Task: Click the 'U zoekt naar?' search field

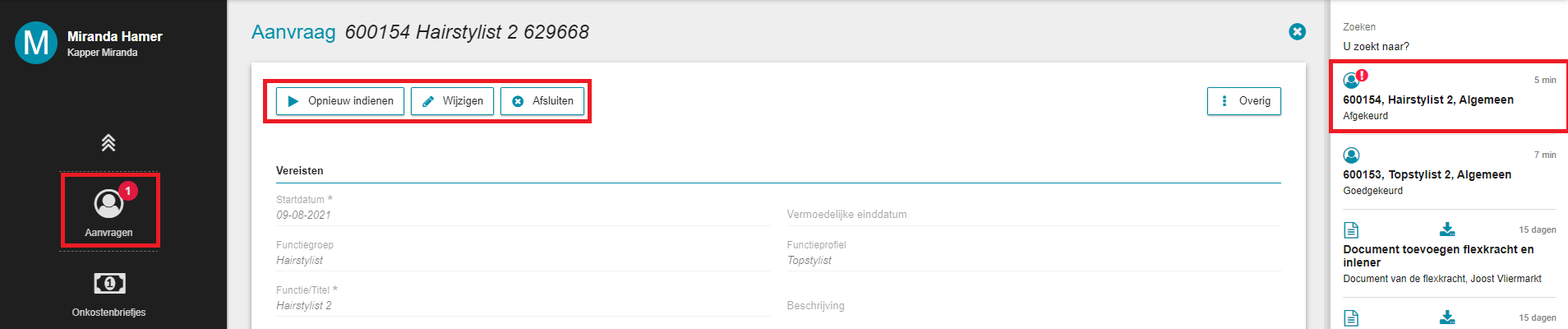Action: [x=1450, y=46]
